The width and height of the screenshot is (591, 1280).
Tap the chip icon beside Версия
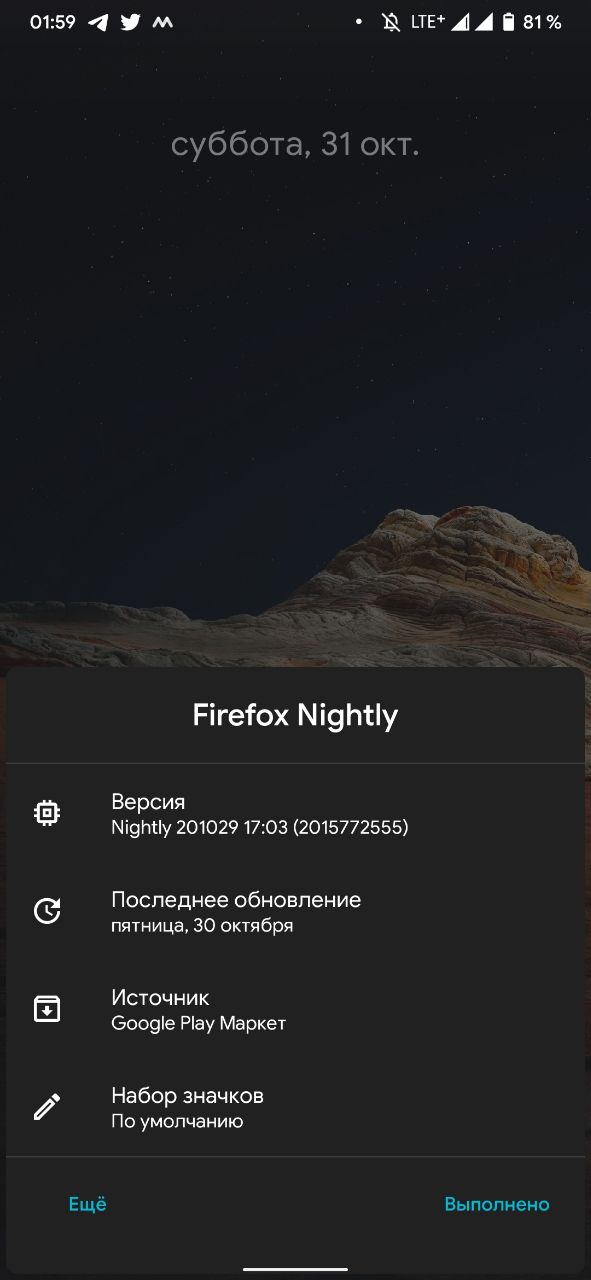(47, 813)
